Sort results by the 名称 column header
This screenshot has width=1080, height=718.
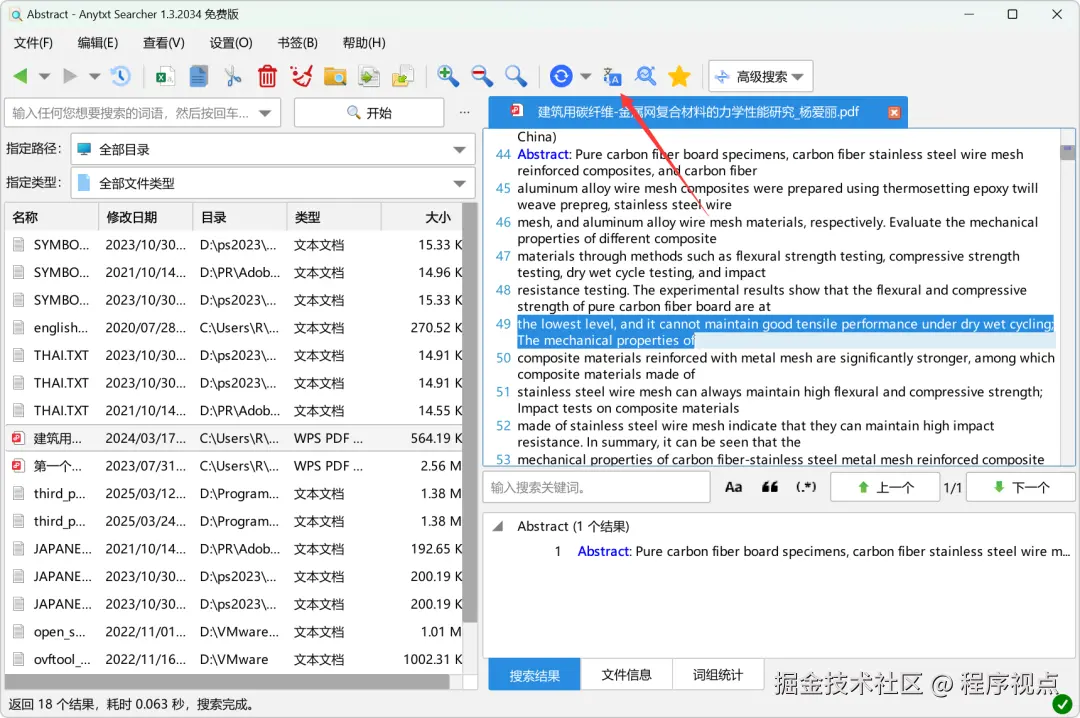(52, 217)
